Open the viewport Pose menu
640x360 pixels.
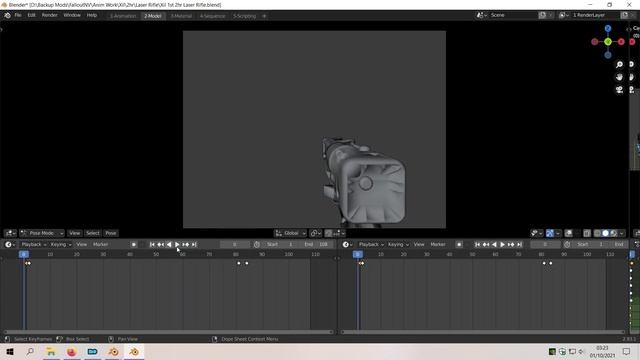111,233
